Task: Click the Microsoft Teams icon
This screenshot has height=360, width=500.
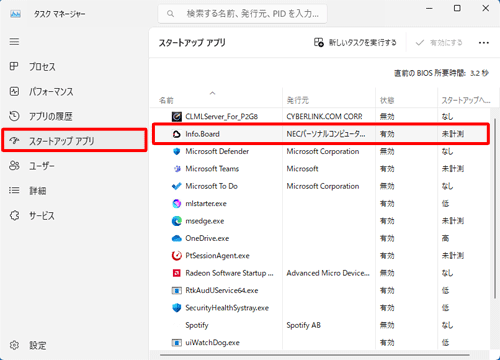Action: [x=177, y=169]
